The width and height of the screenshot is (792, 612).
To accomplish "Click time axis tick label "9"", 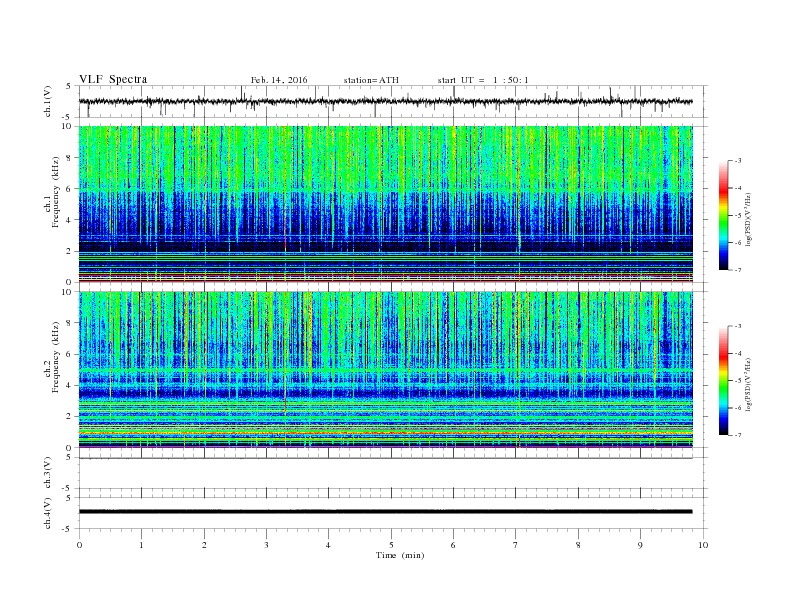I will pyautogui.click(x=640, y=545).
